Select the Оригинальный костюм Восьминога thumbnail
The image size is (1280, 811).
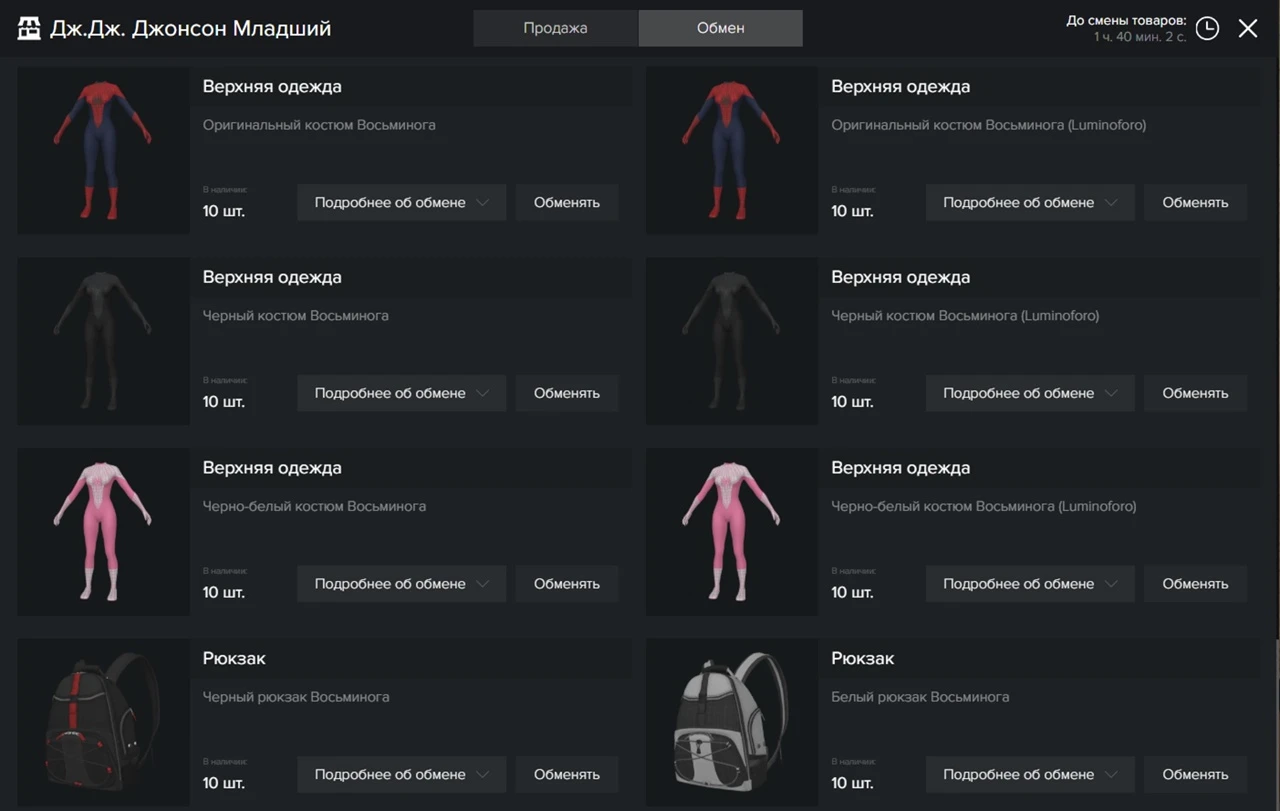(x=103, y=151)
